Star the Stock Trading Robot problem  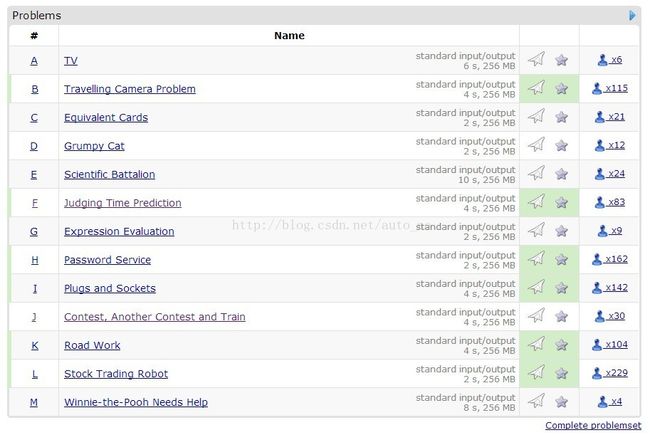(x=561, y=373)
